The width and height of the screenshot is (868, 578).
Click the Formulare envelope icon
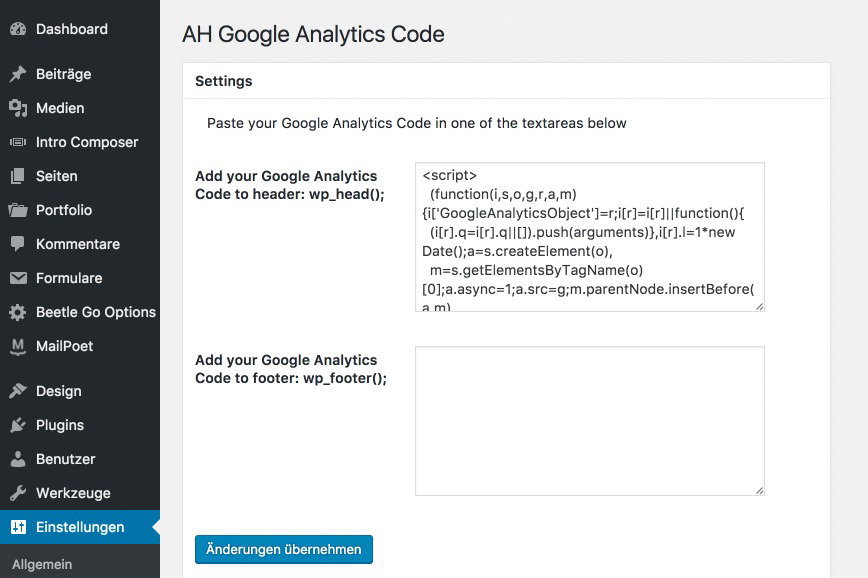pyautogui.click(x=18, y=278)
